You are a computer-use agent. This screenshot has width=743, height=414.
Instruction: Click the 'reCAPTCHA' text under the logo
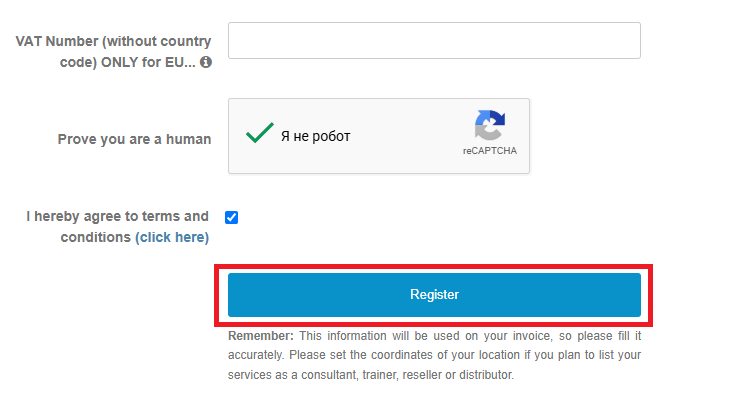tap(490, 151)
